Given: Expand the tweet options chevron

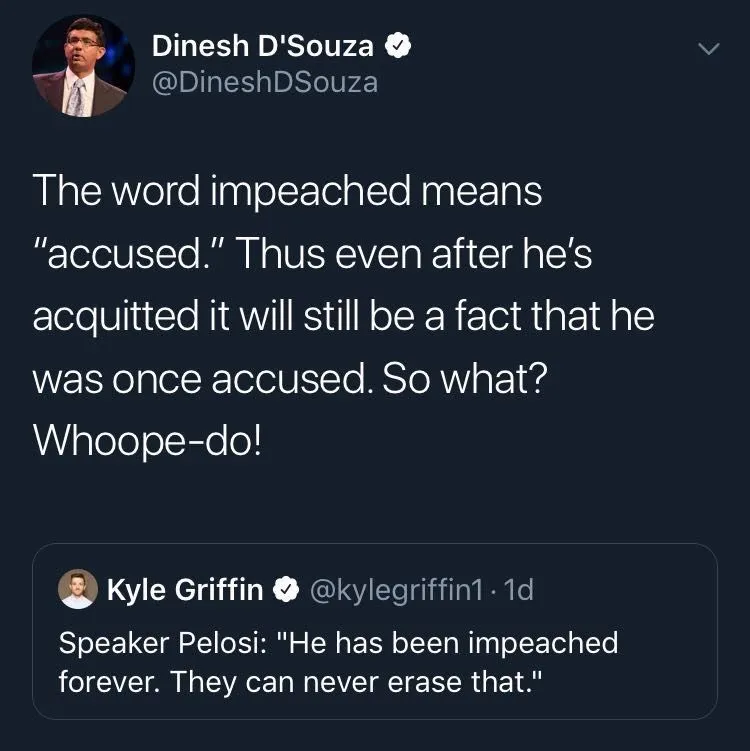Looking at the screenshot, I should point(708,49).
